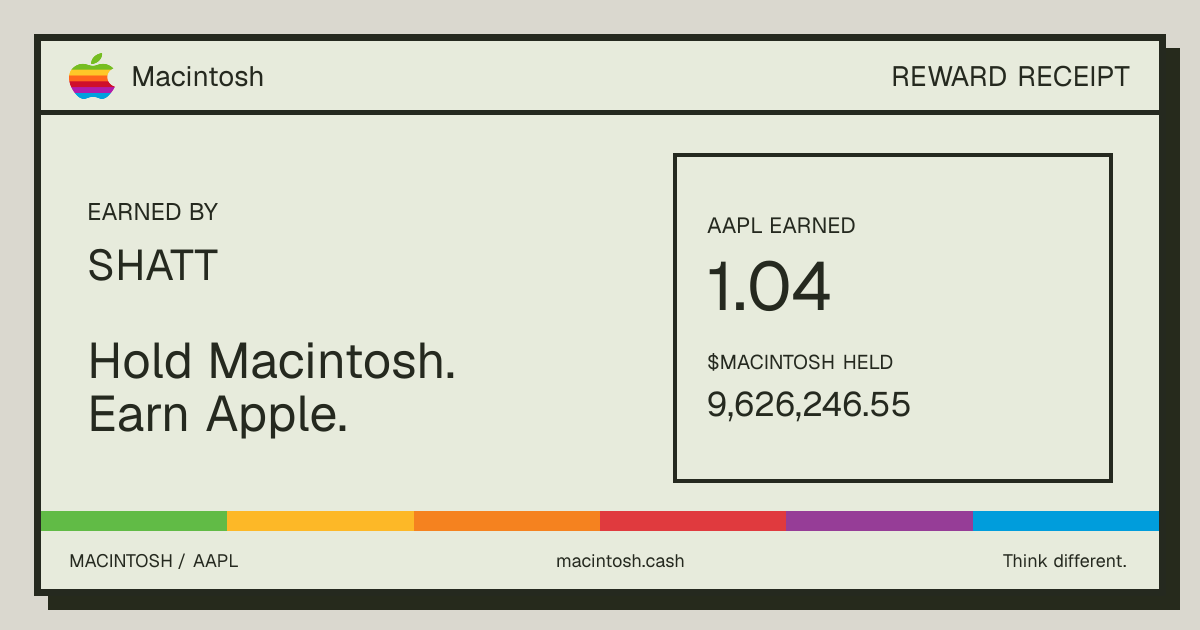Select the SHATT username text
The width and height of the screenshot is (1200, 630).
coord(153,265)
